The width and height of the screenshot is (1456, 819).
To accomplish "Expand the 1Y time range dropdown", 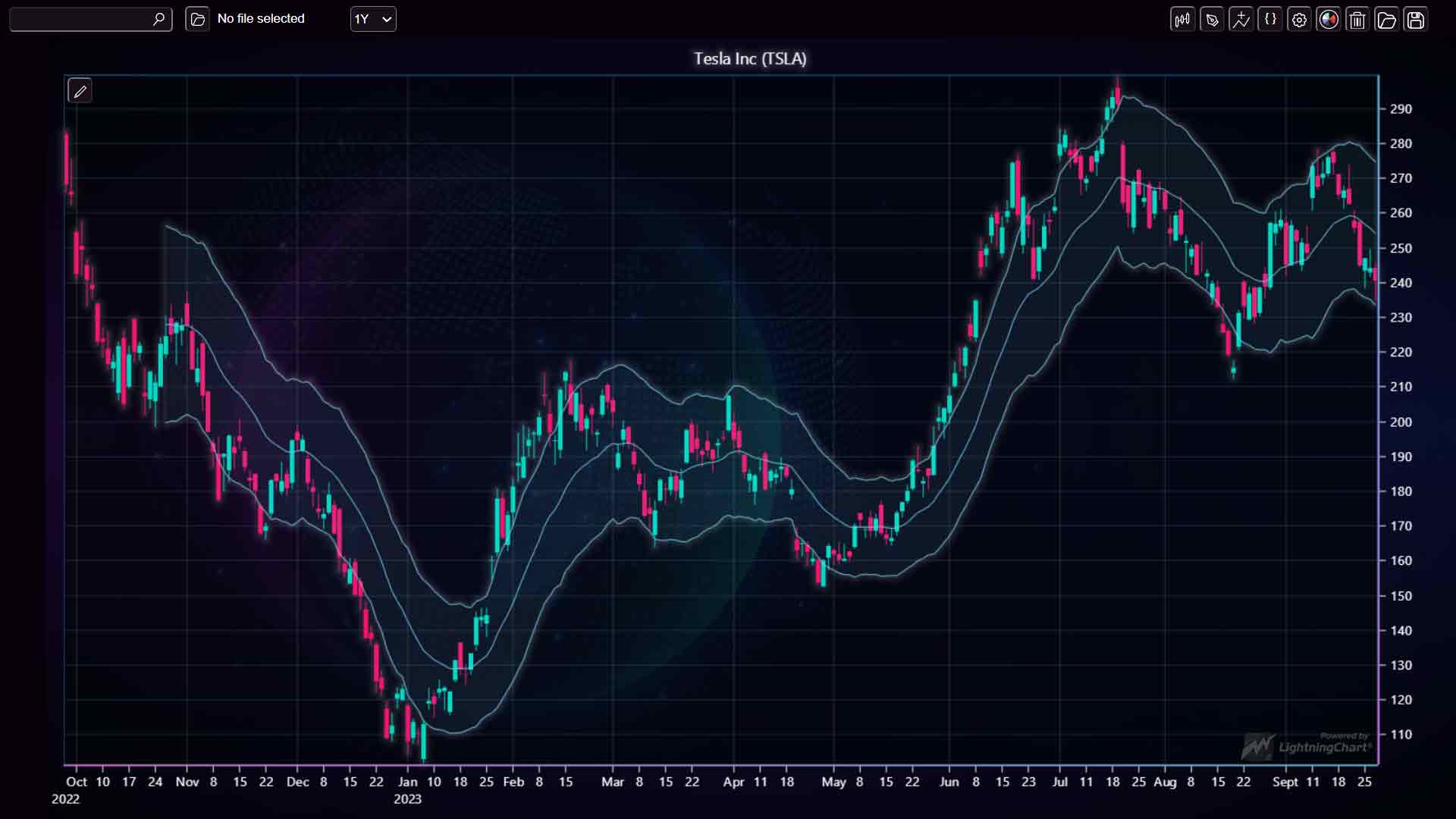I will point(373,19).
